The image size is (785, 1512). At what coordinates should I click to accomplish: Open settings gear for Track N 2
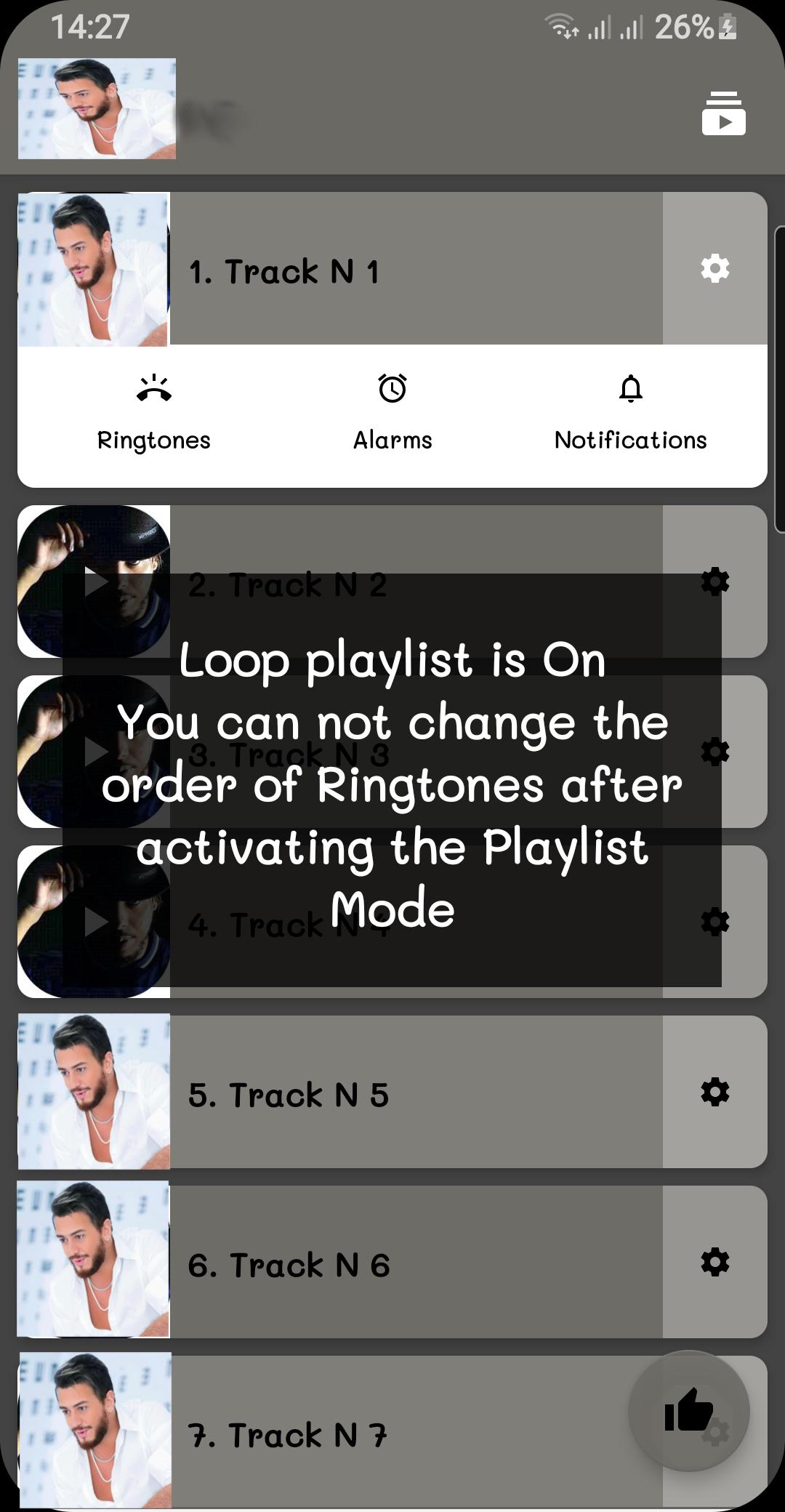click(714, 582)
